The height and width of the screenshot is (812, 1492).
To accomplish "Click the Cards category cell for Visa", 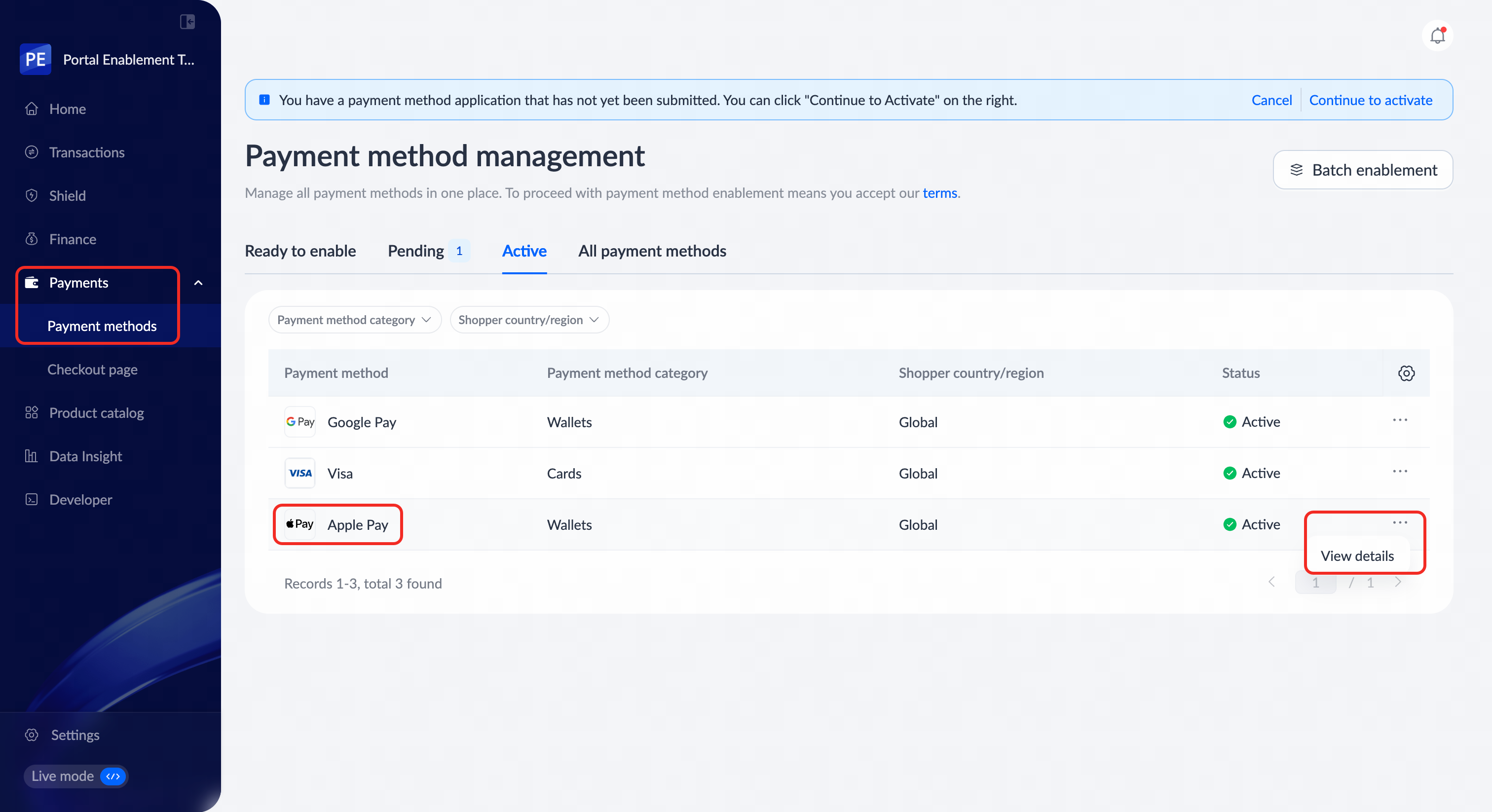I will pyautogui.click(x=564, y=473).
